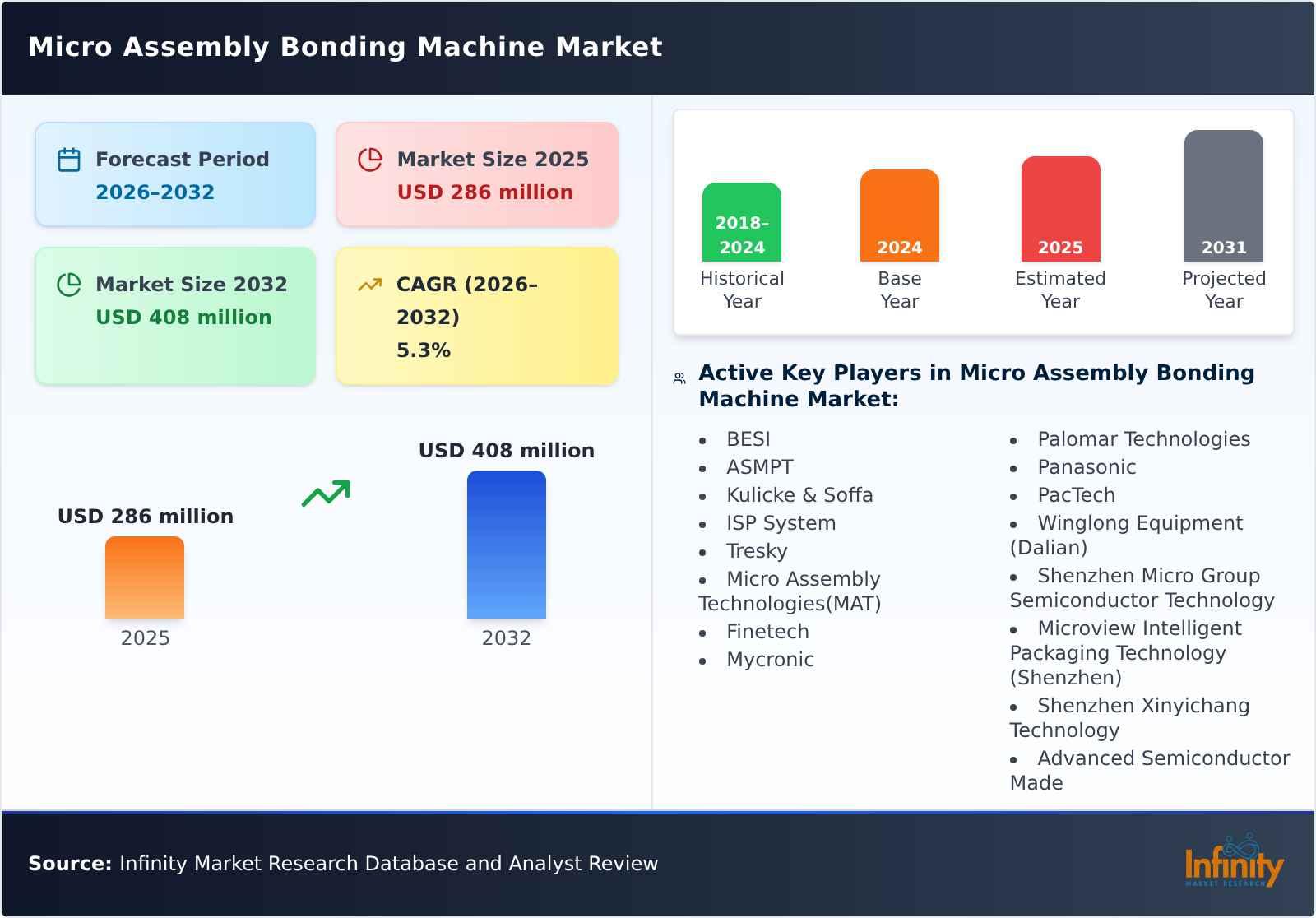Click the orange 2025 gradient bar
The height and width of the screenshot is (918, 1316).
coord(145,578)
